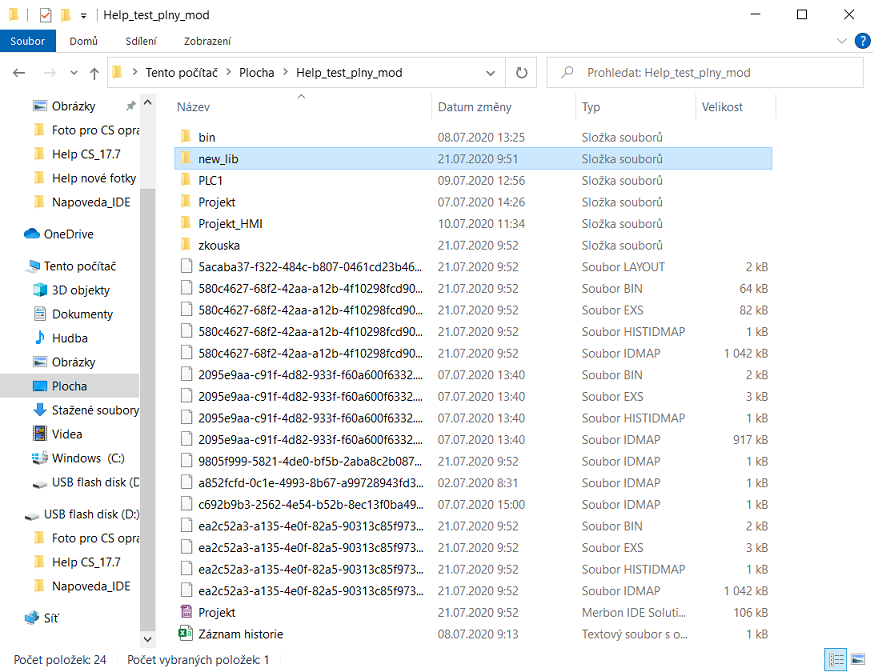Open the recent locations dropdown
874x672 pixels.
(74, 73)
